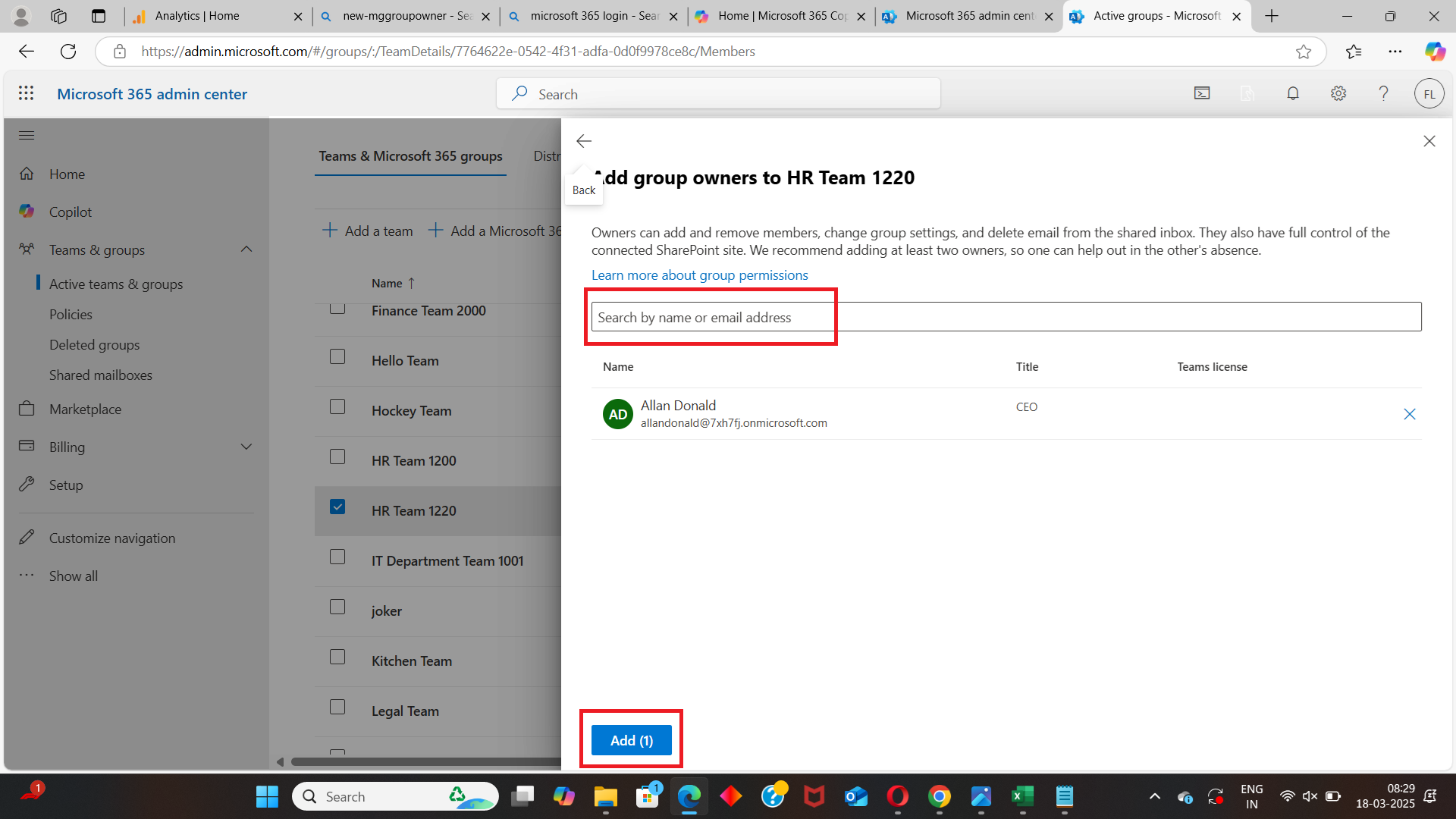The width and height of the screenshot is (1456, 819).
Task: Open a new browser tab
Action: point(1272,16)
